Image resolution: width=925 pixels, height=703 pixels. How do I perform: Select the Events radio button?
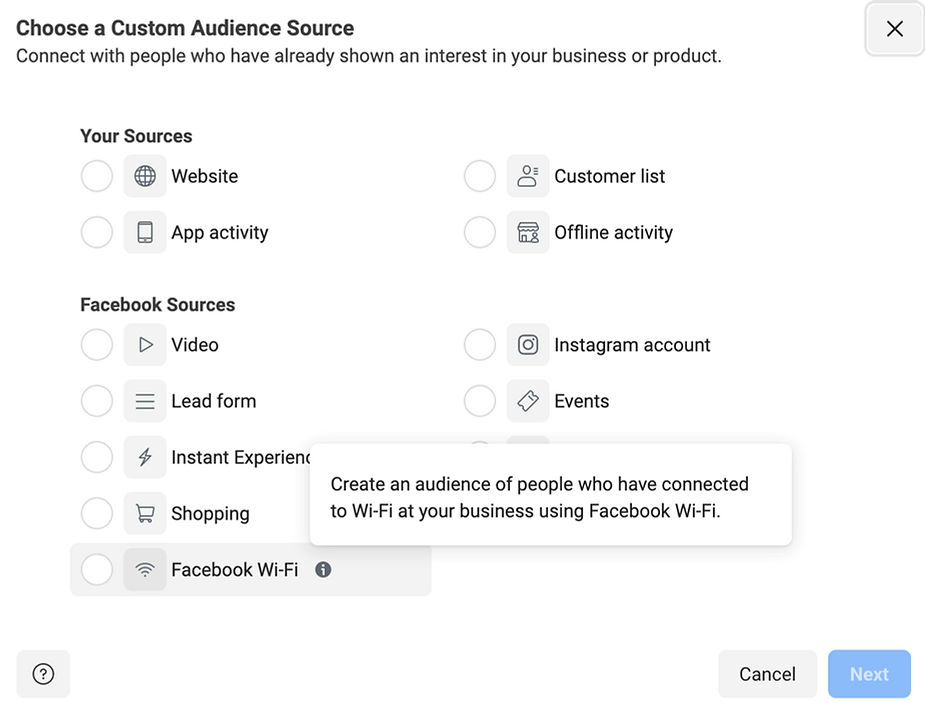(x=480, y=401)
